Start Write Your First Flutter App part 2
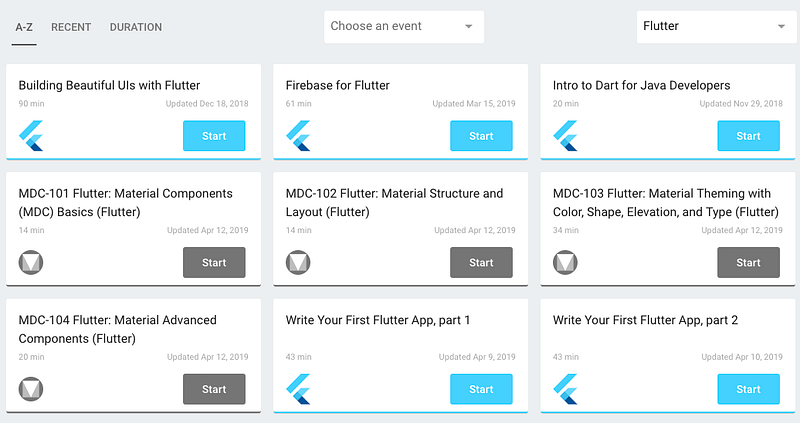 (748, 389)
